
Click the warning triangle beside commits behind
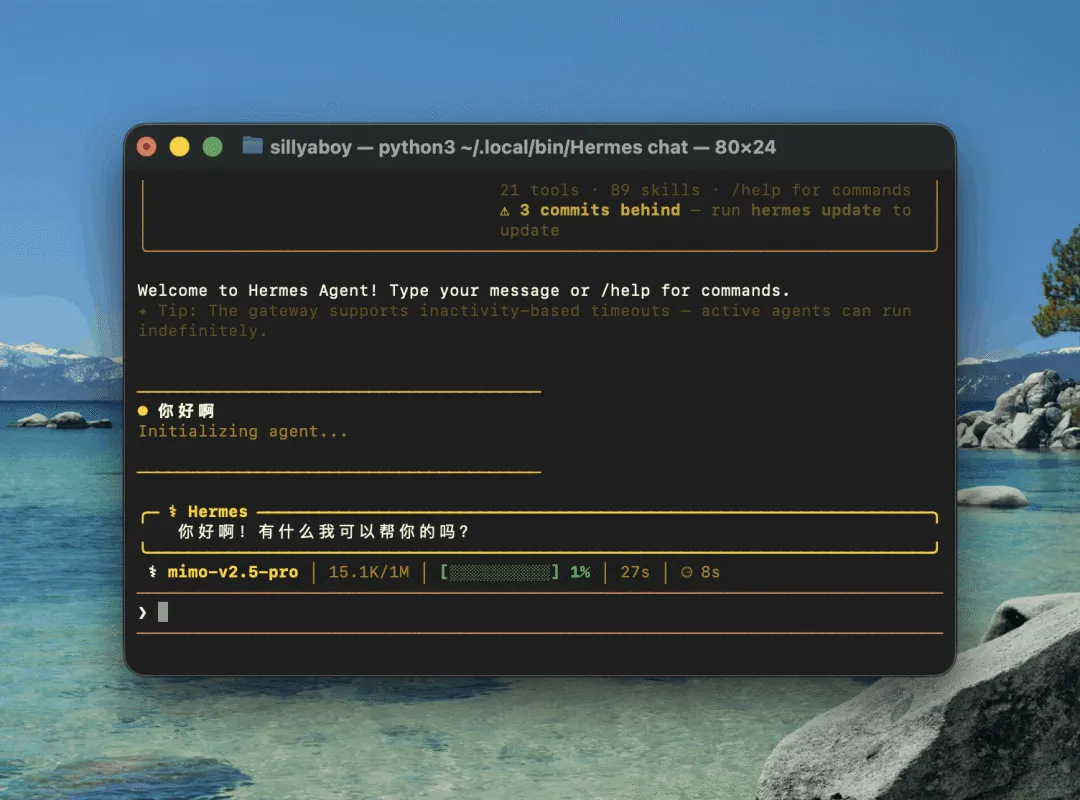click(x=505, y=211)
